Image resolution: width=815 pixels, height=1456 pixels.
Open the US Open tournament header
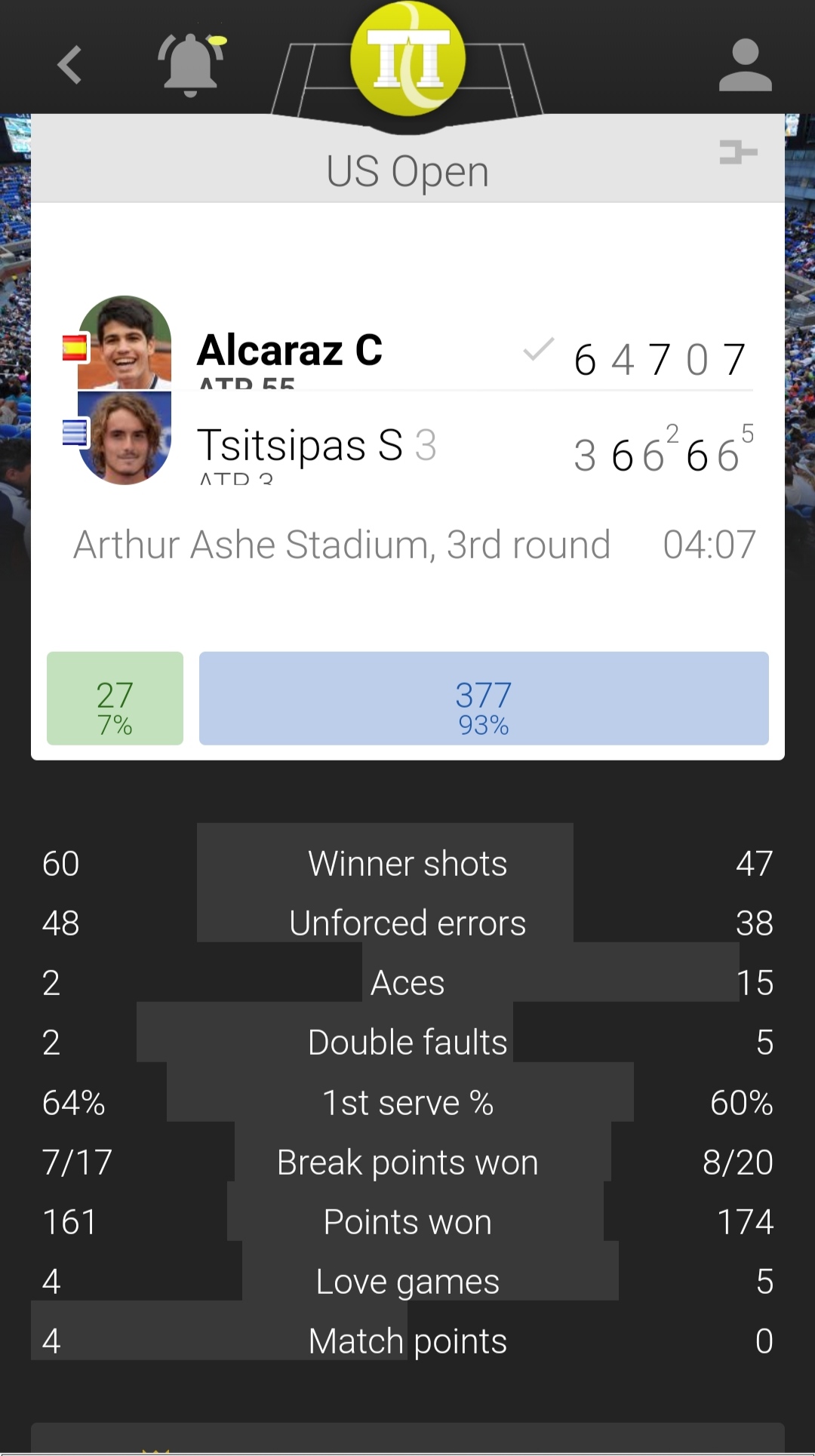[x=407, y=171]
